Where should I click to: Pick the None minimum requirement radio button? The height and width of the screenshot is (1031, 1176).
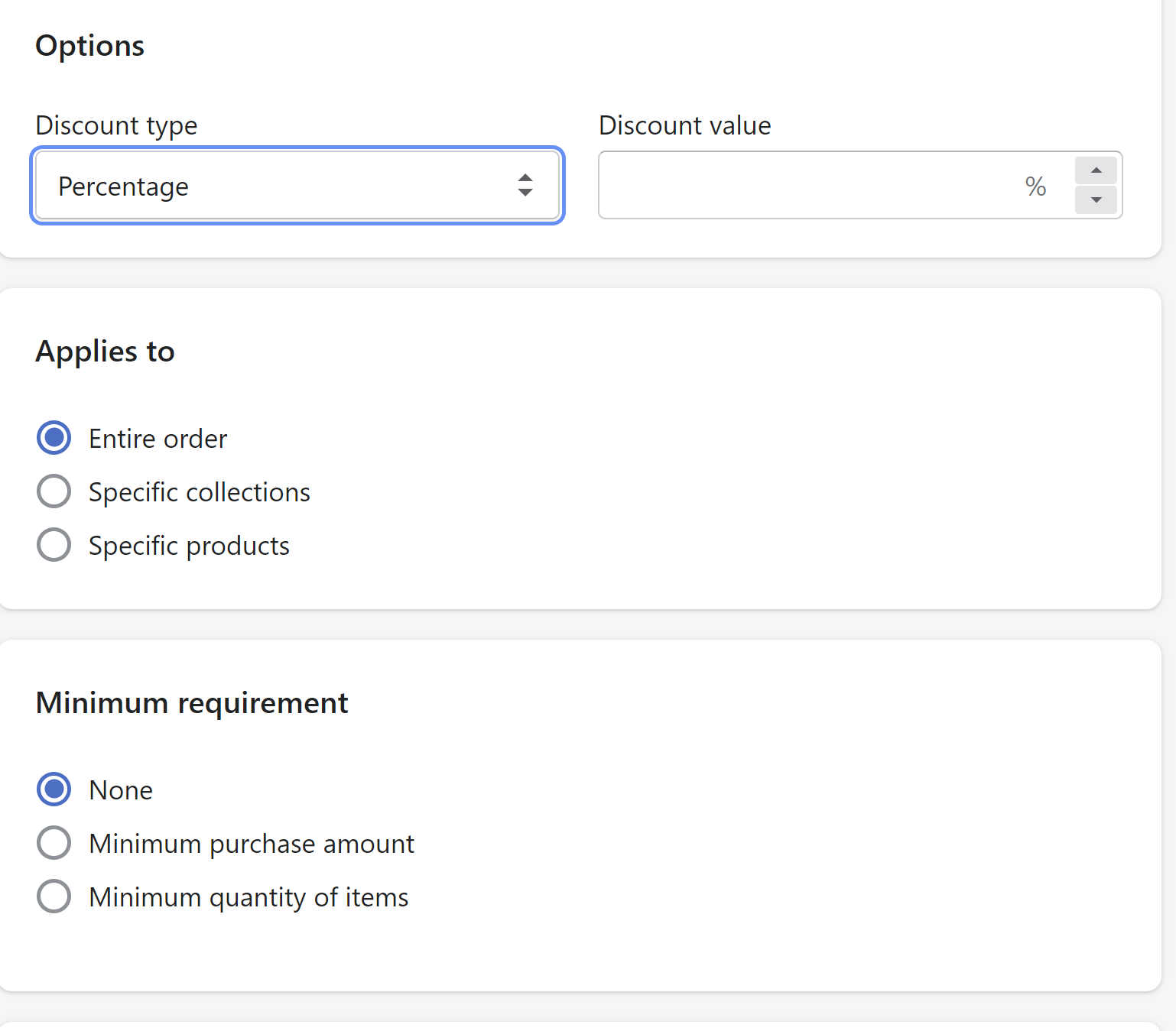click(54, 789)
